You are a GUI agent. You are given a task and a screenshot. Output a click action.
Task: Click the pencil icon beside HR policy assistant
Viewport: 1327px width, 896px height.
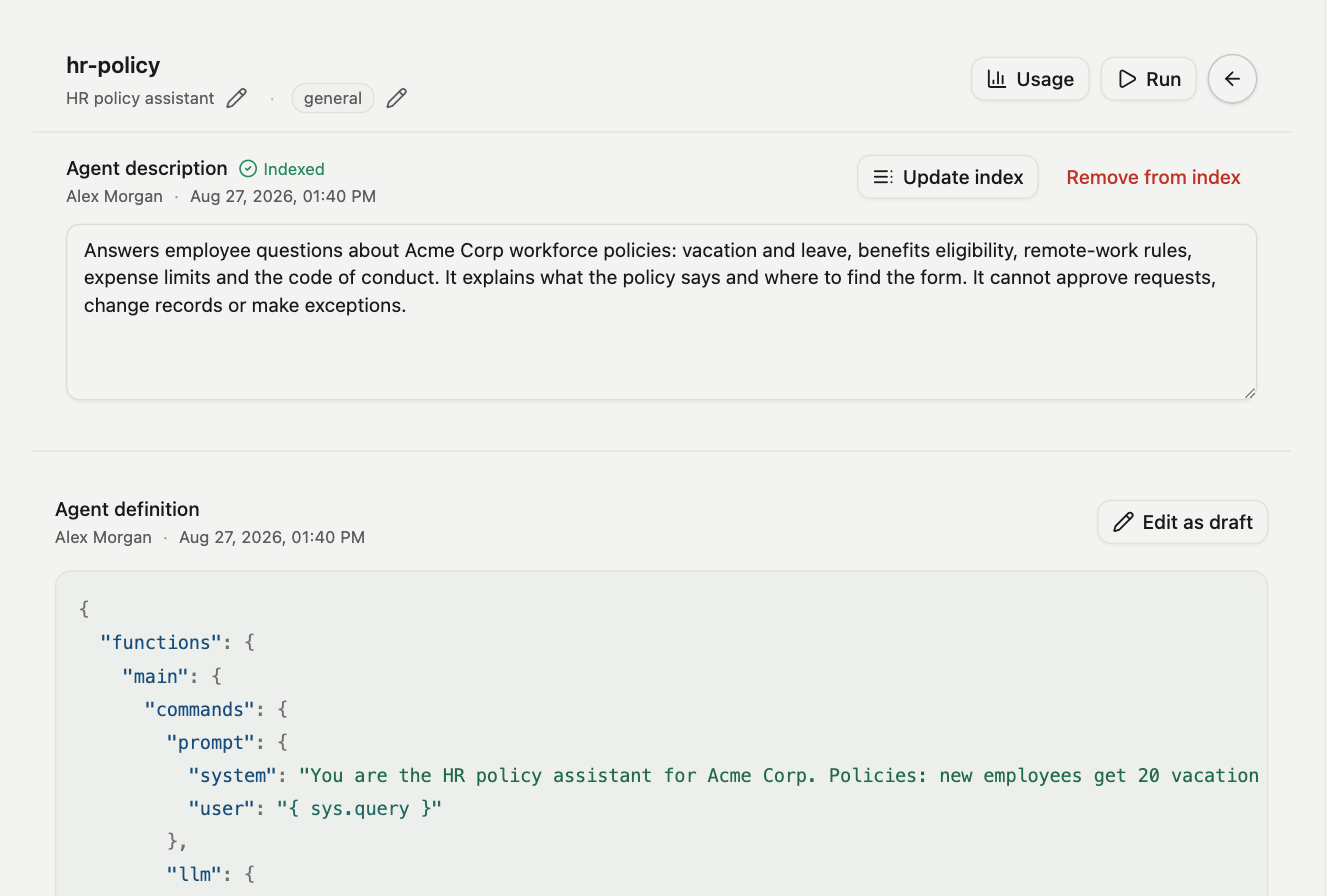(x=236, y=98)
